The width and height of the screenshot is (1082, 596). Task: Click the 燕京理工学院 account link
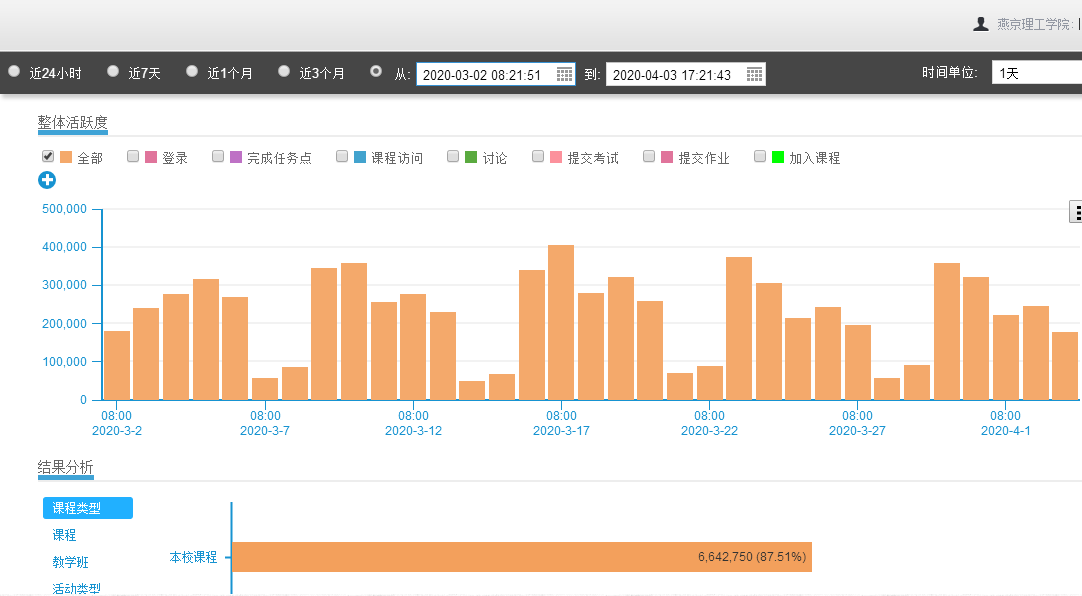click(1034, 24)
